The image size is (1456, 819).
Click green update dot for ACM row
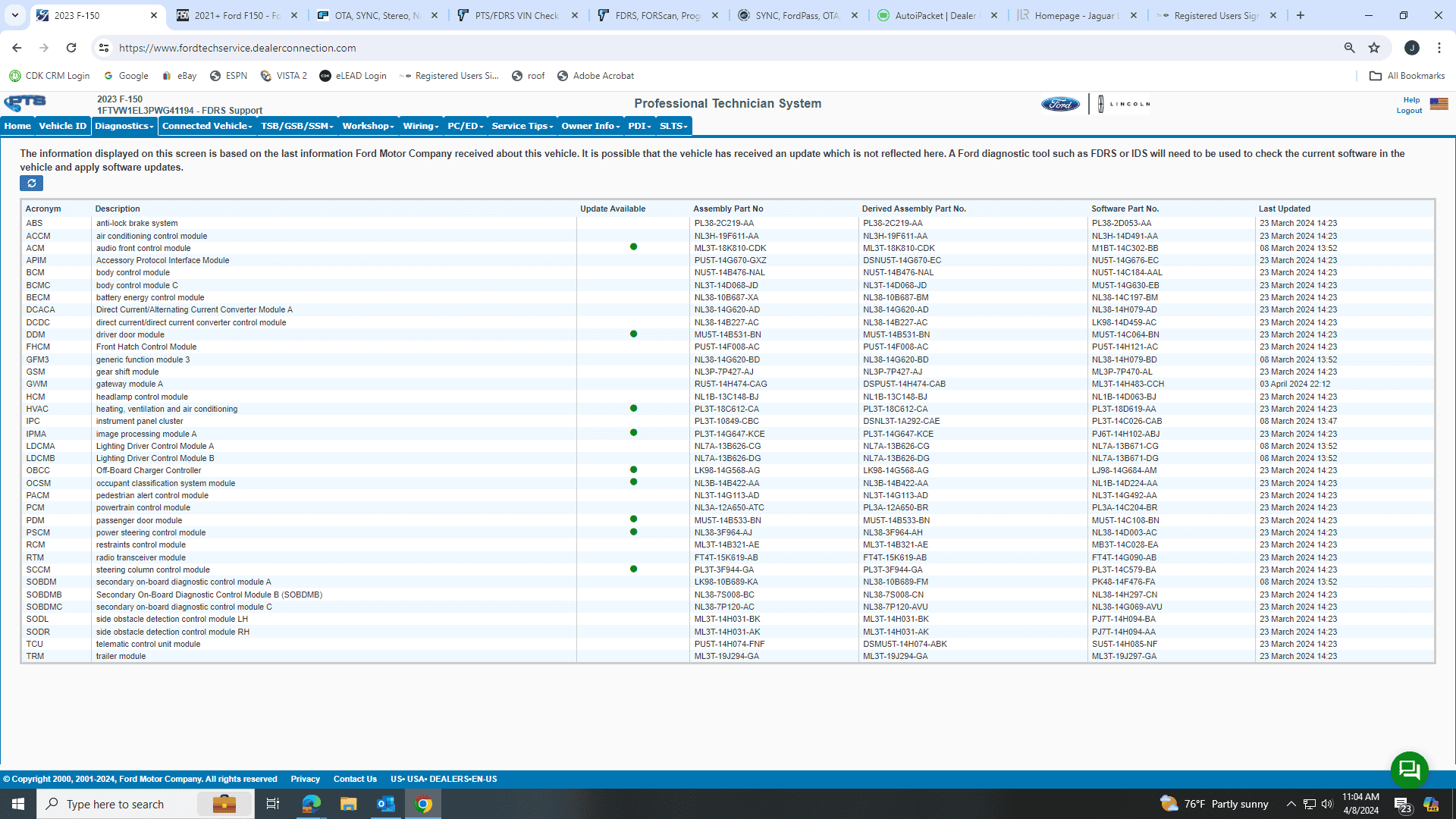tap(633, 247)
